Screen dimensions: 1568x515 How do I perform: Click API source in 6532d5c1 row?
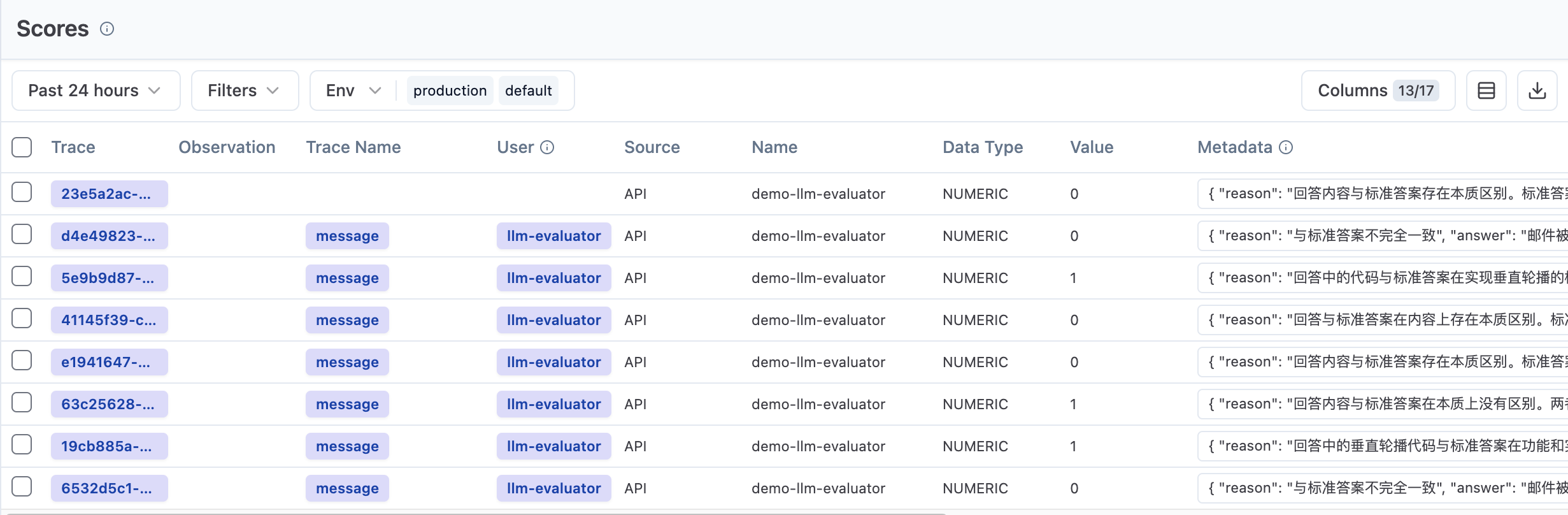636,488
